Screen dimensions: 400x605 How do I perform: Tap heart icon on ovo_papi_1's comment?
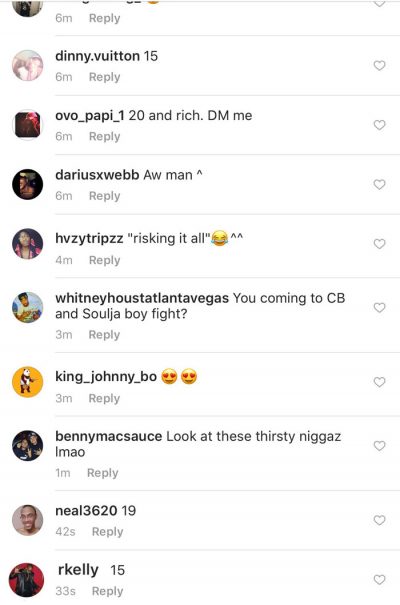[x=380, y=125]
